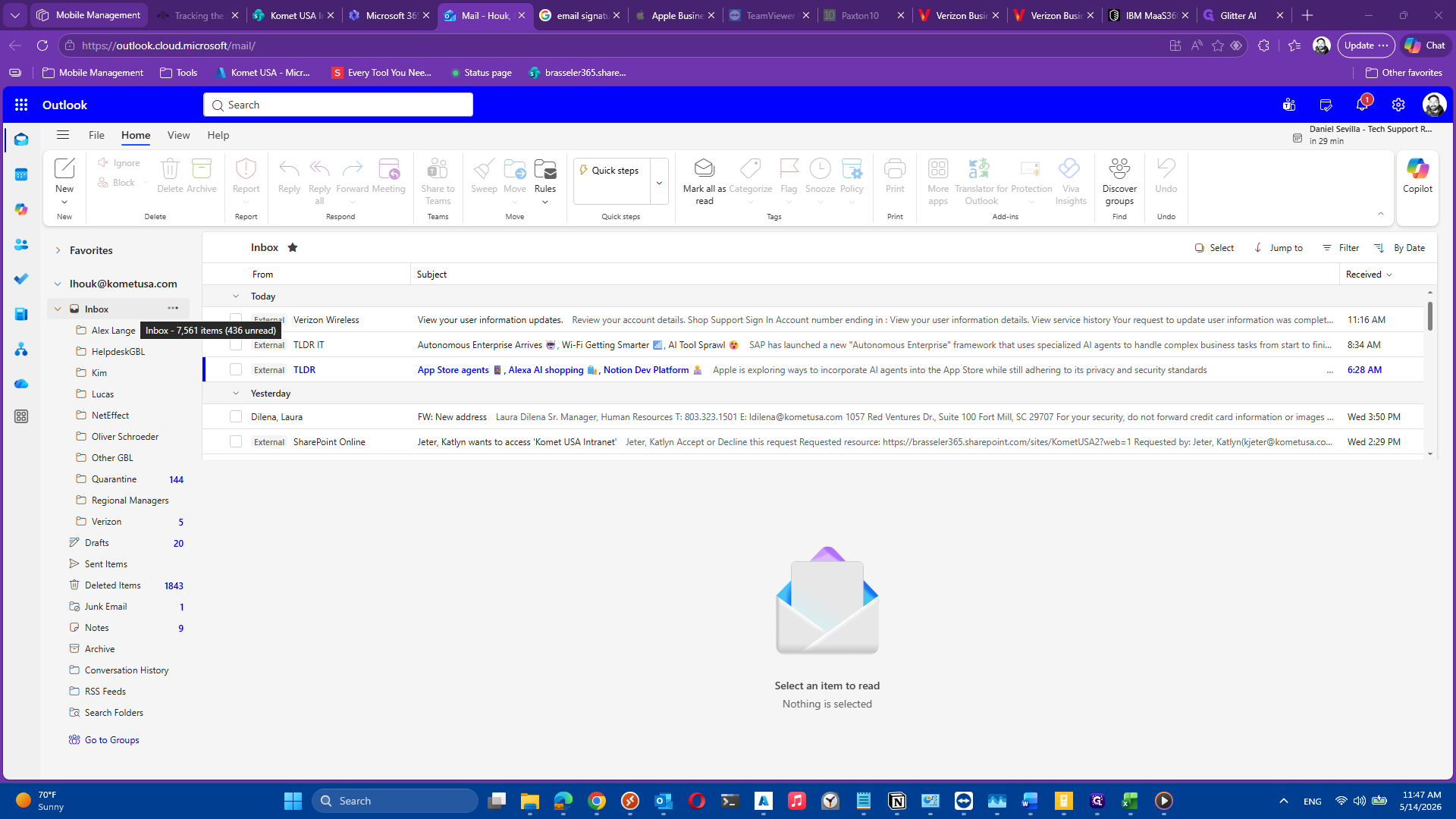Open OneDrive cloud icon in app rail
1456x819 pixels.
point(21,384)
